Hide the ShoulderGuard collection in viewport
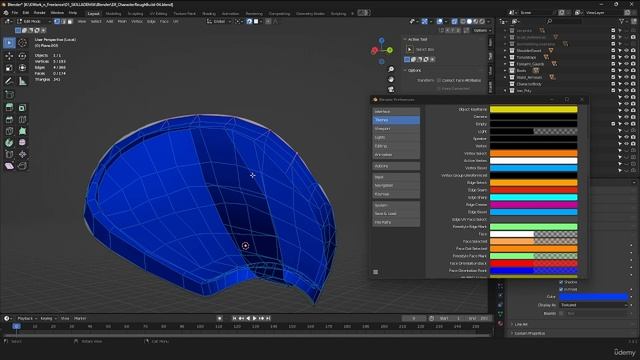This screenshot has height=360, width=640. [627, 51]
